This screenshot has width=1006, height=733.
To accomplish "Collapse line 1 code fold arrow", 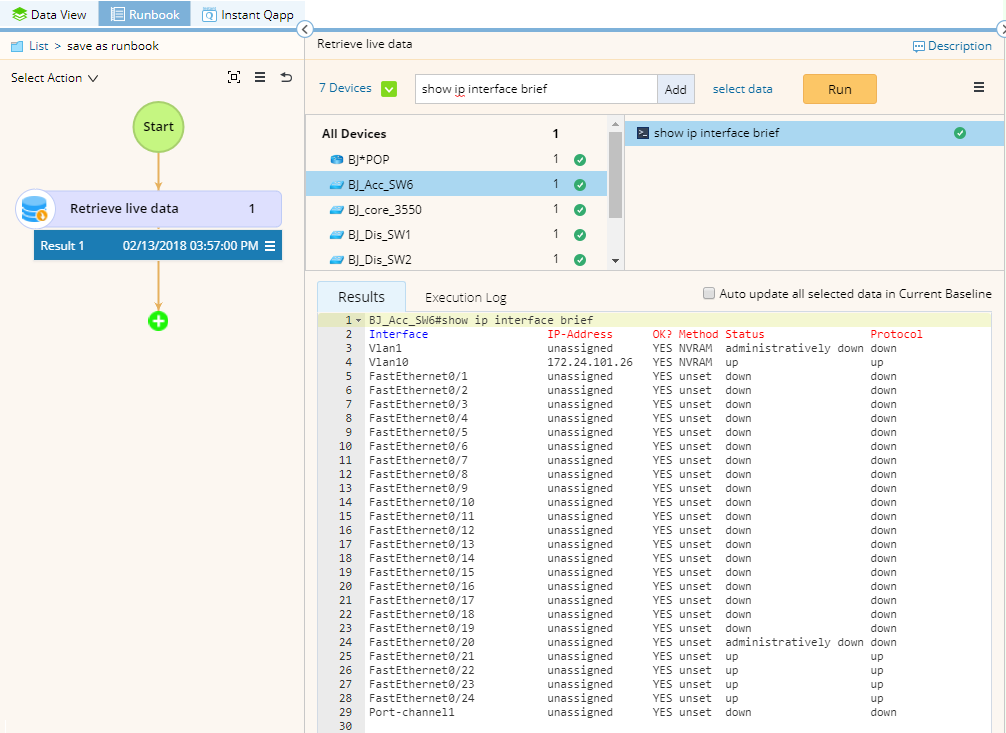I will click(x=359, y=320).
